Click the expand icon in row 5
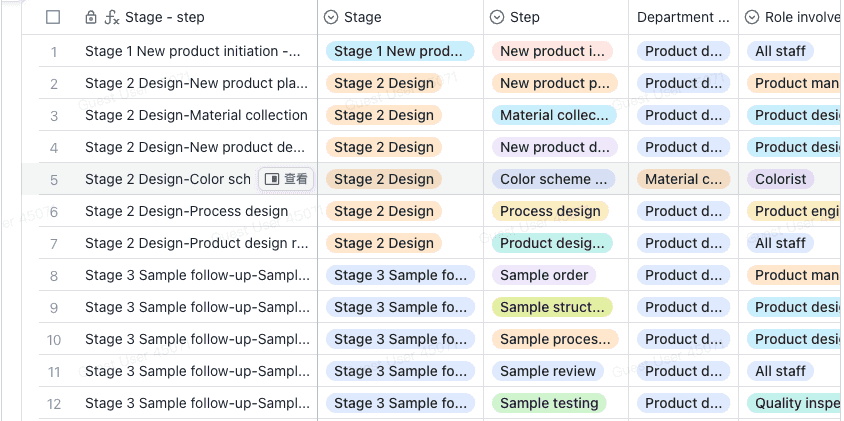The width and height of the screenshot is (844, 421). click(x=272, y=179)
